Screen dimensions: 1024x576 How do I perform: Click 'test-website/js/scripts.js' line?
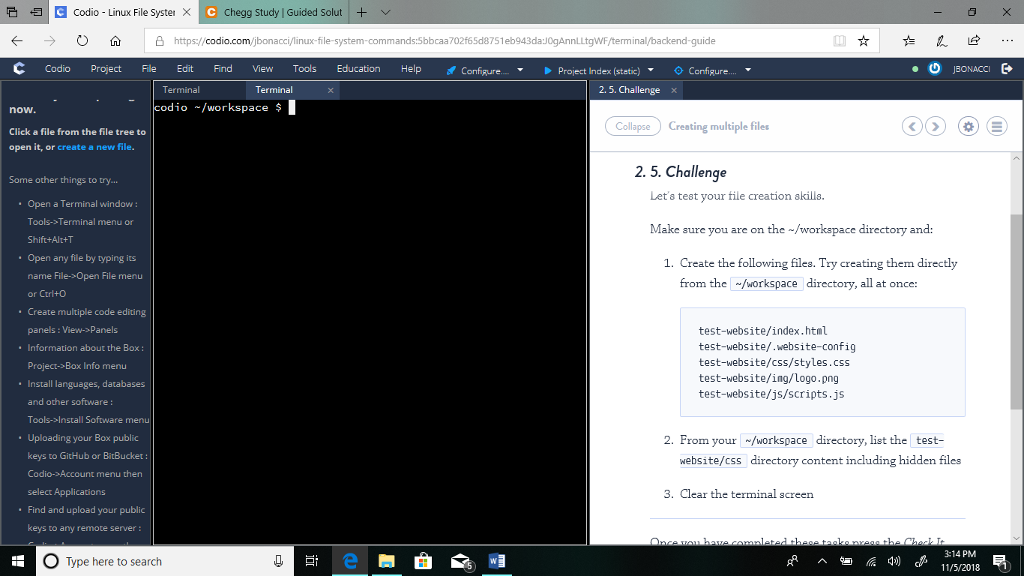point(771,394)
